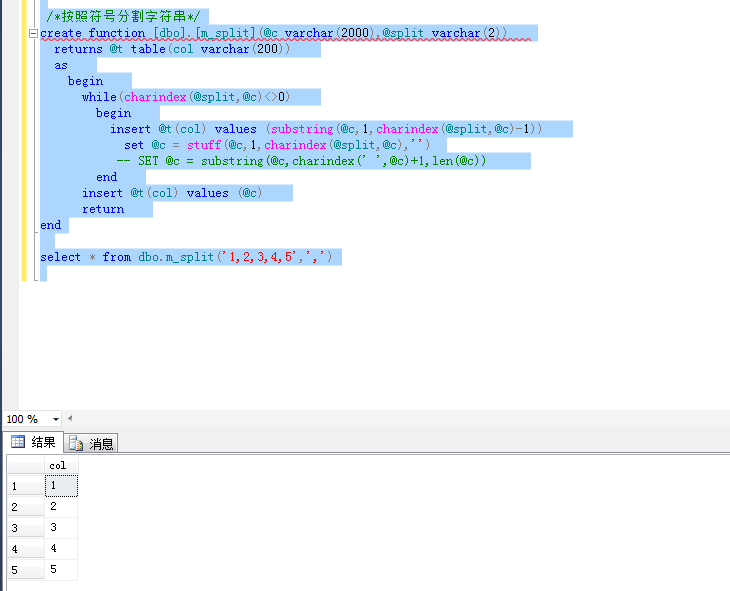
Task: Click the commented-out 'SET @c = substring' line
Action: click(x=301, y=161)
